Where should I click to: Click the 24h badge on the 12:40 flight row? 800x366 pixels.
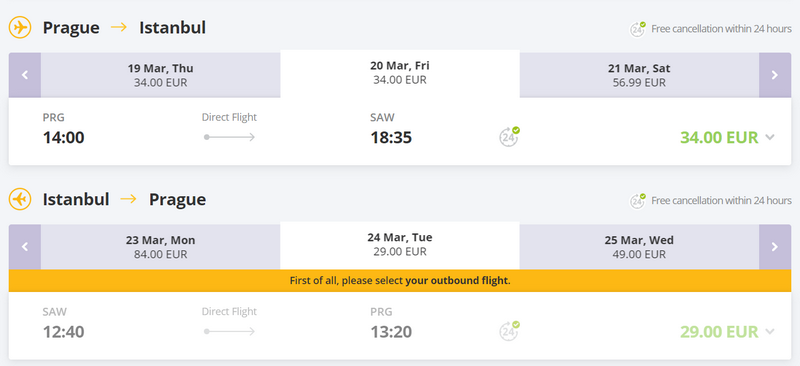point(509,331)
